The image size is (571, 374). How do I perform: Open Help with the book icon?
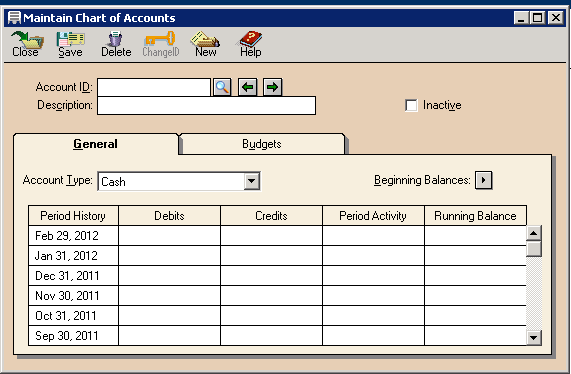click(251, 44)
